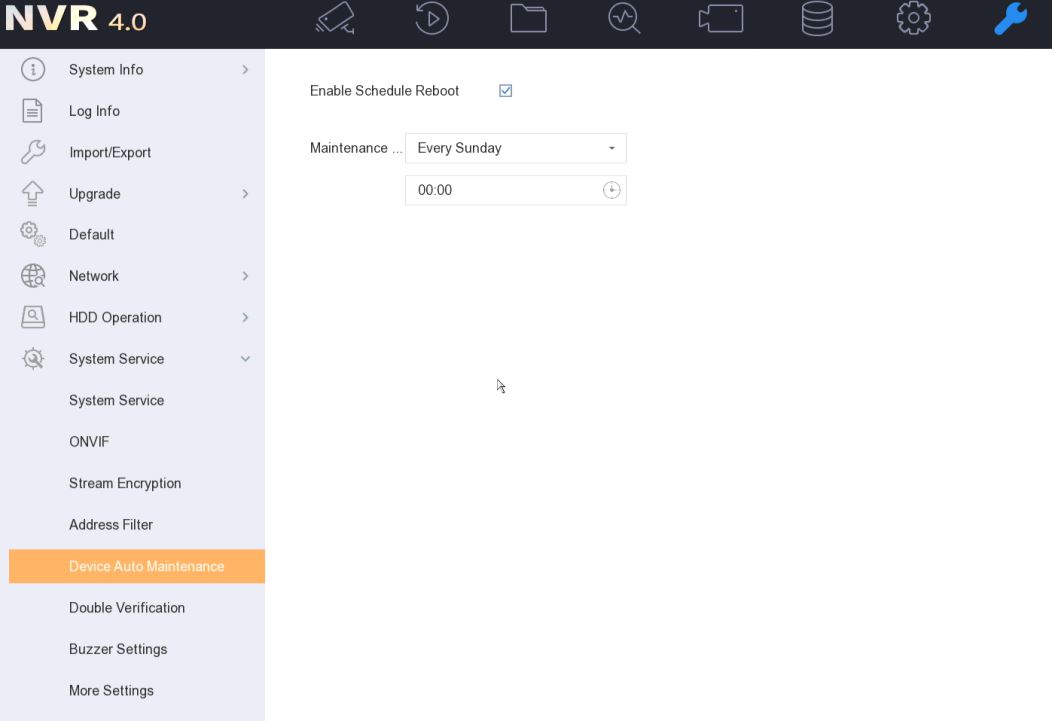Click the Maintenance ... label text
1054x721 pixels.
pos(356,148)
